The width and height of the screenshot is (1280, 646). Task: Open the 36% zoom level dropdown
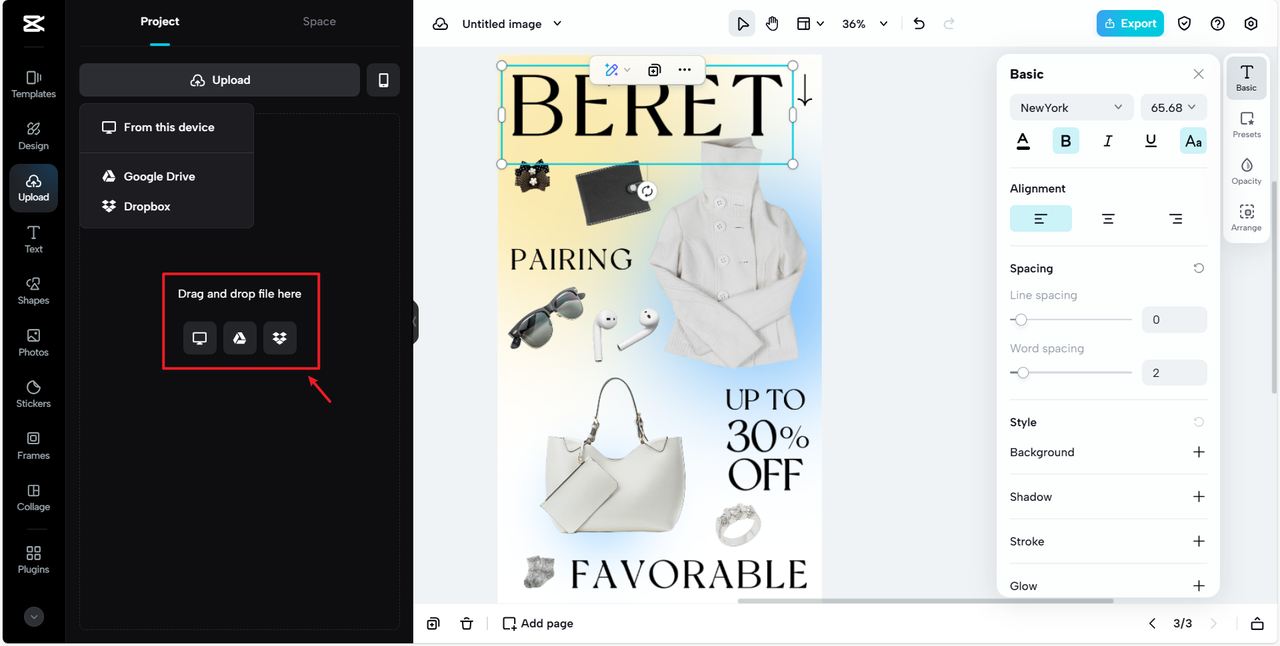pyautogui.click(x=865, y=24)
